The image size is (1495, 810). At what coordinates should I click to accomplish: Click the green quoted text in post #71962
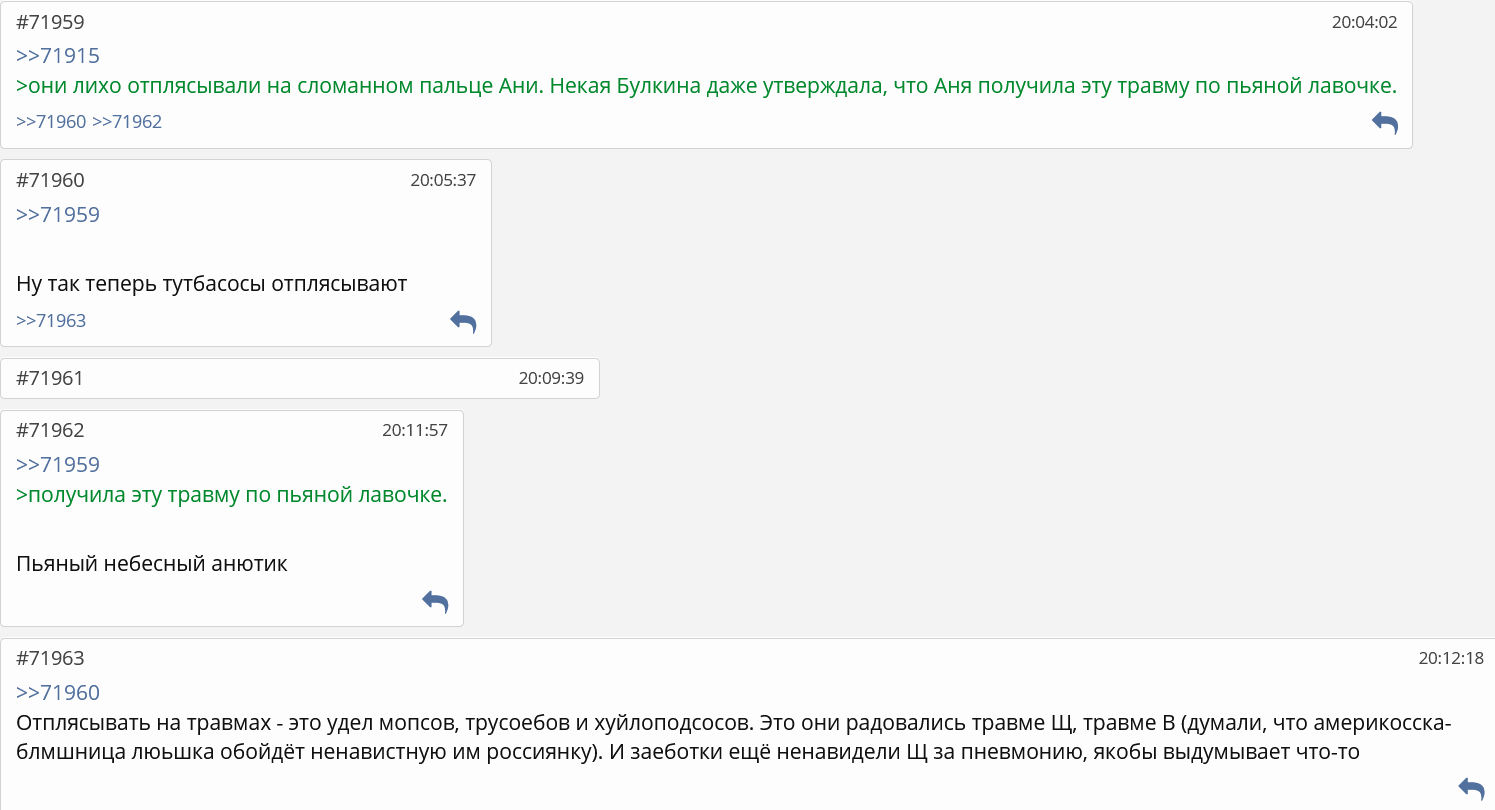(232, 495)
